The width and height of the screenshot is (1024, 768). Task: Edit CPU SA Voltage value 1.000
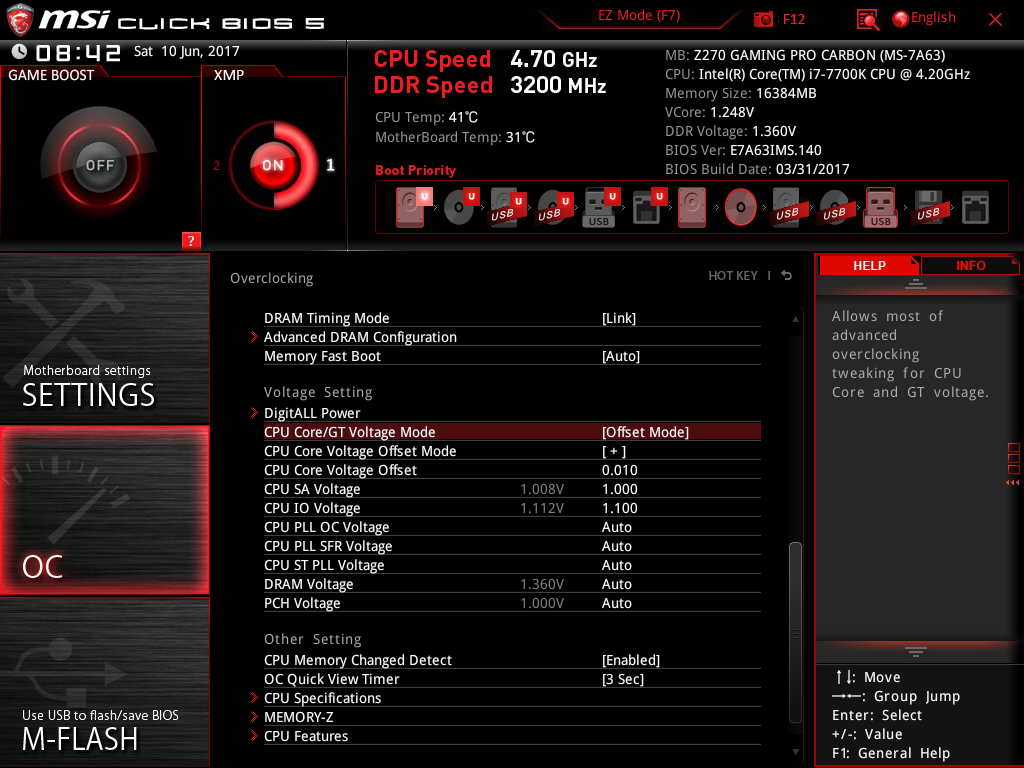620,489
